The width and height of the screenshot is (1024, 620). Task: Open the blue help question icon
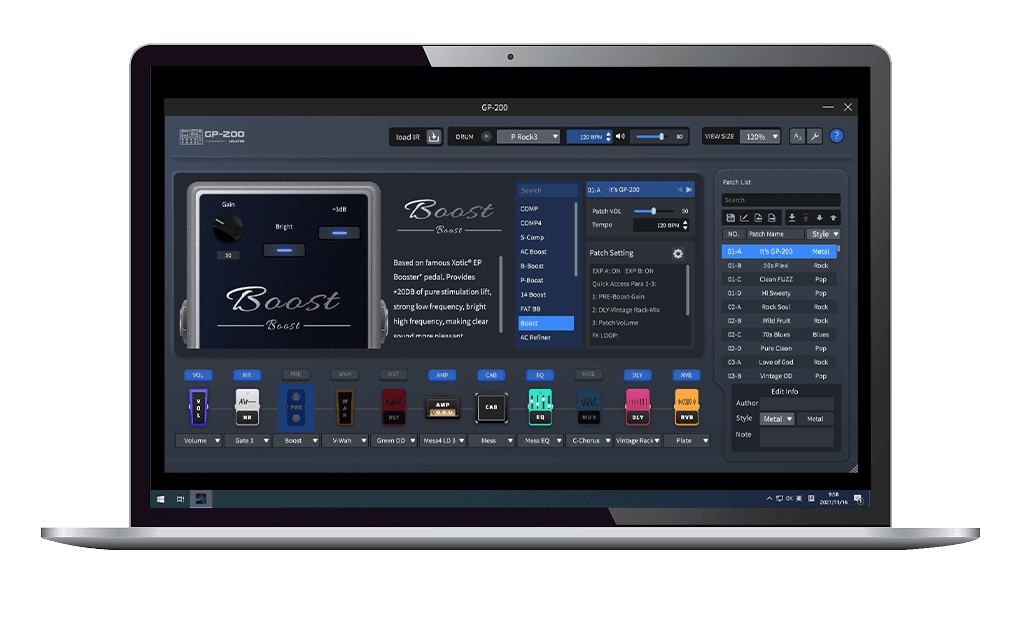point(836,136)
